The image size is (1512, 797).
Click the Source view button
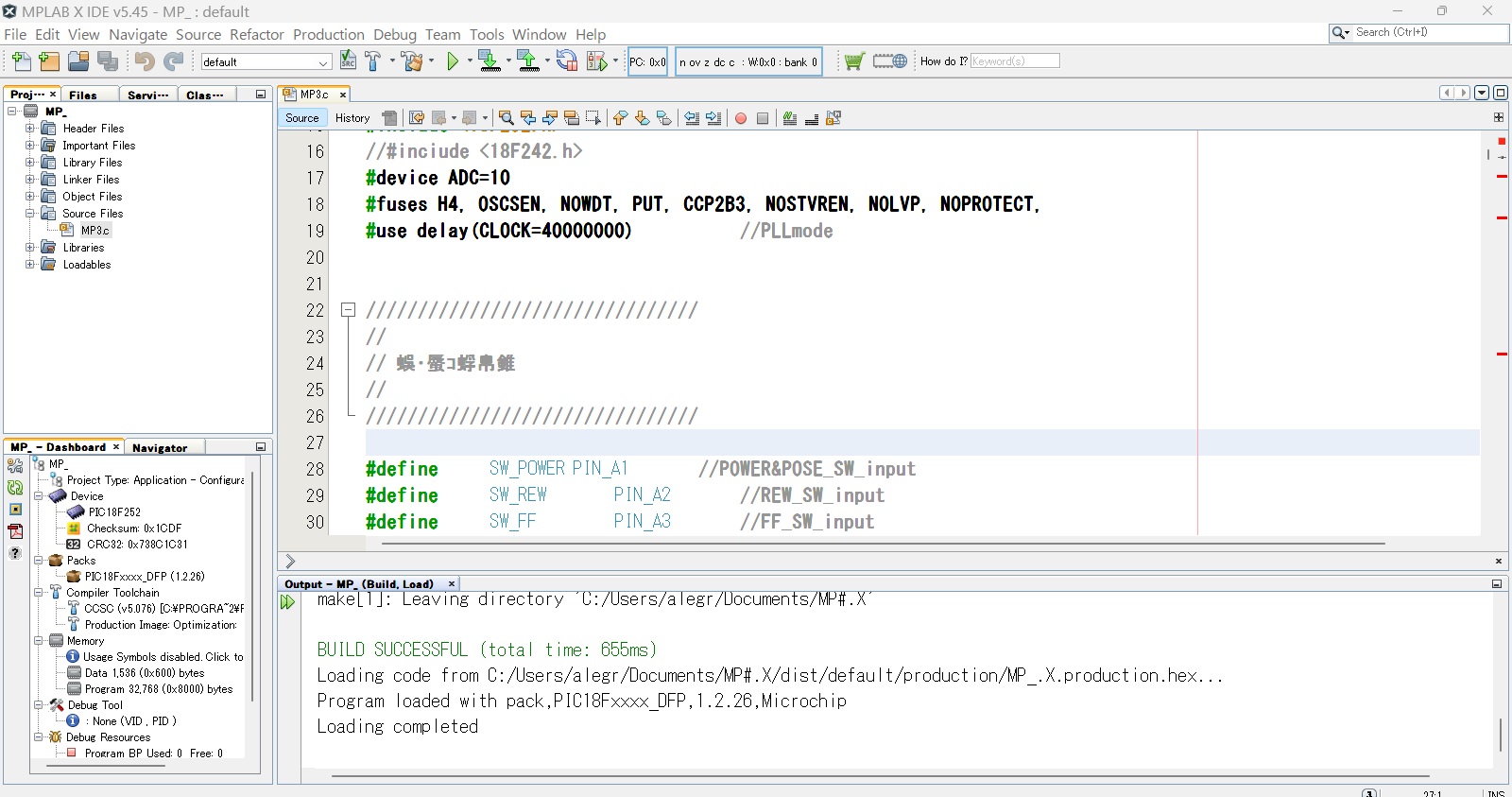tap(302, 118)
